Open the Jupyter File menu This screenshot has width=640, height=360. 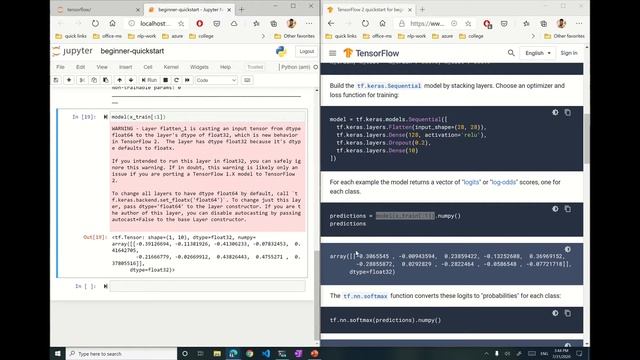click(x=60, y=67)
